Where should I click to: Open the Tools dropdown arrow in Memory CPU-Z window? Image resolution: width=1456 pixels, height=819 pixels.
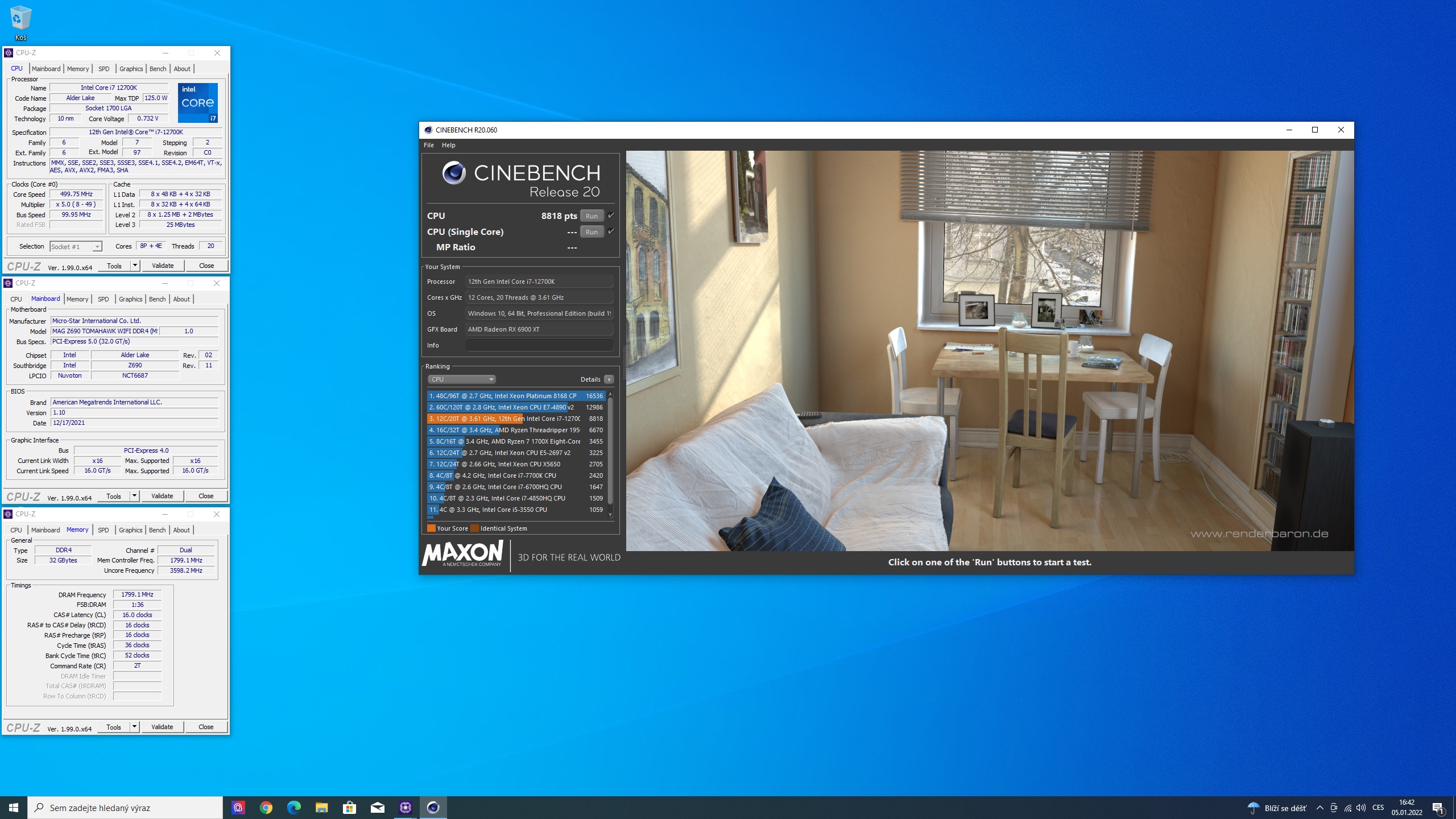tap(134, 727)
